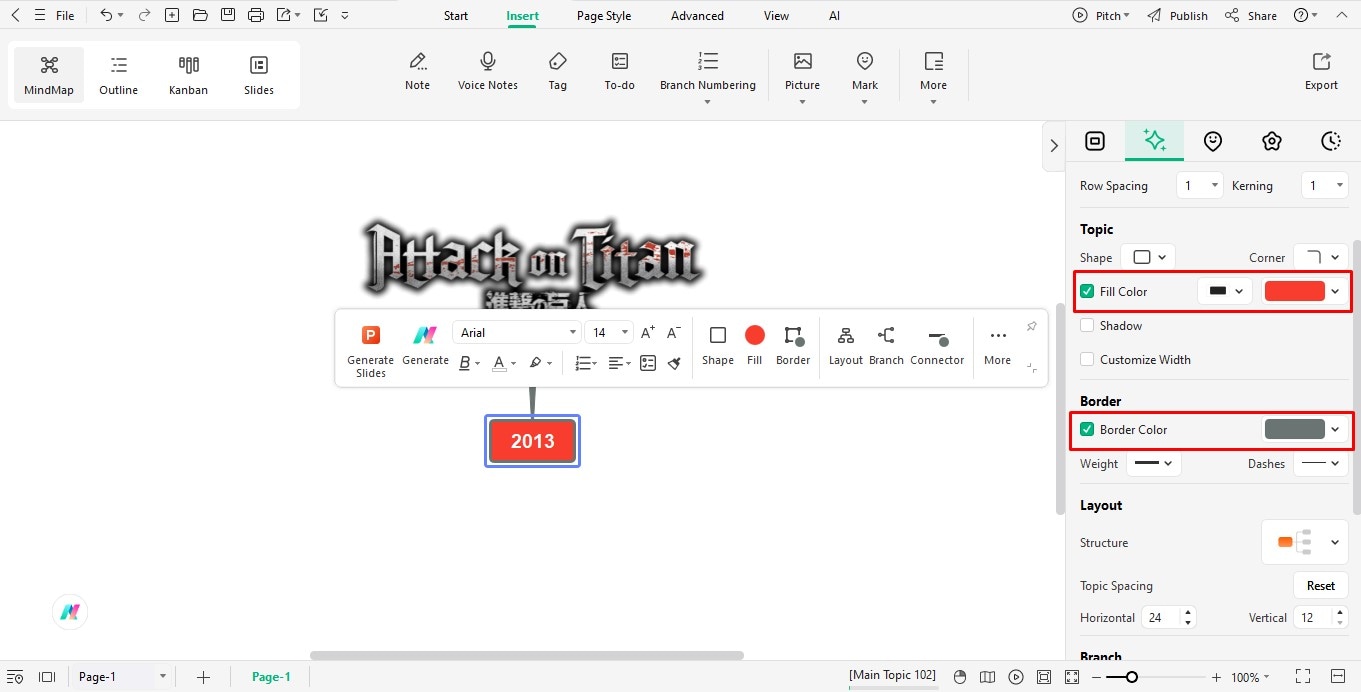The height and width of the screenshot is (692, 1361).
Task: Click the red fill color swatch in panel
Action: [1295, 291]
